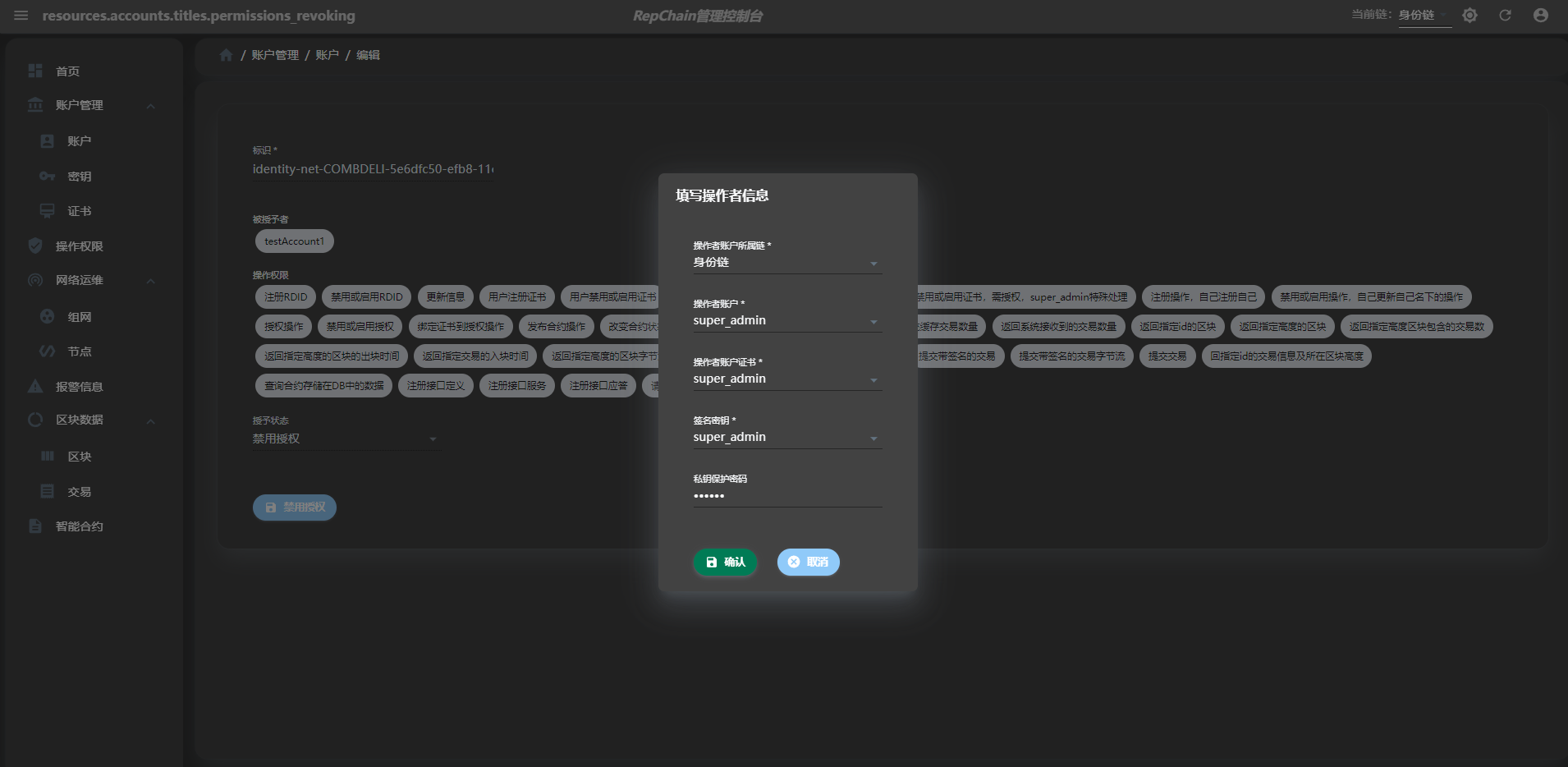Click the 交易 list icon
The image size is (1568, 767).
(x=48, y=491)
